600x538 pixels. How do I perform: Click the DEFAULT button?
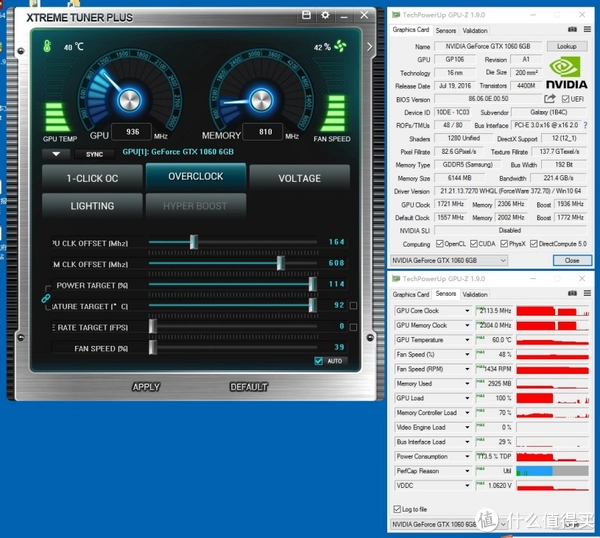click(249, 387)
